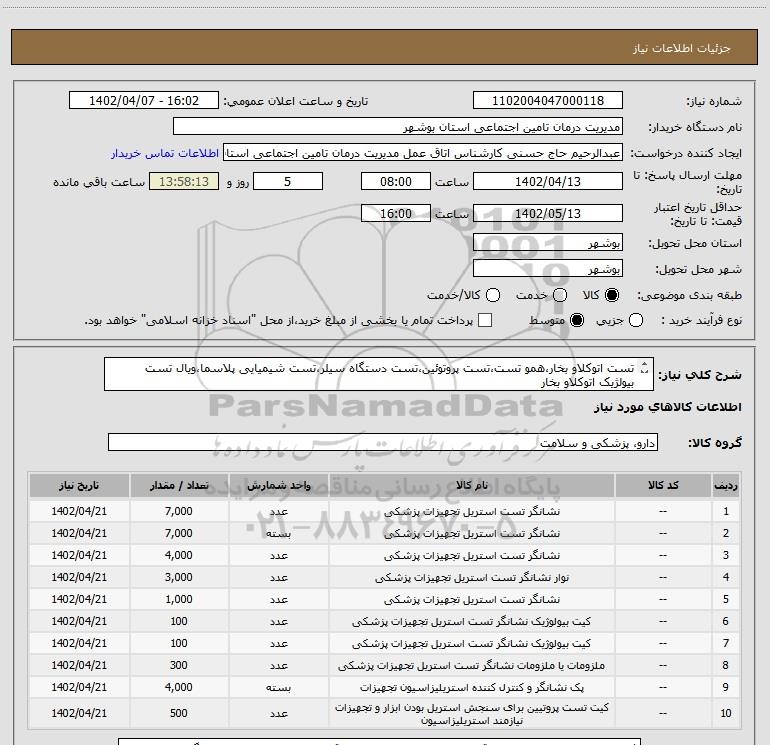The image size is (770, 745).
Task: Click the remaining days field showing 5
Action: pos(288,181)
